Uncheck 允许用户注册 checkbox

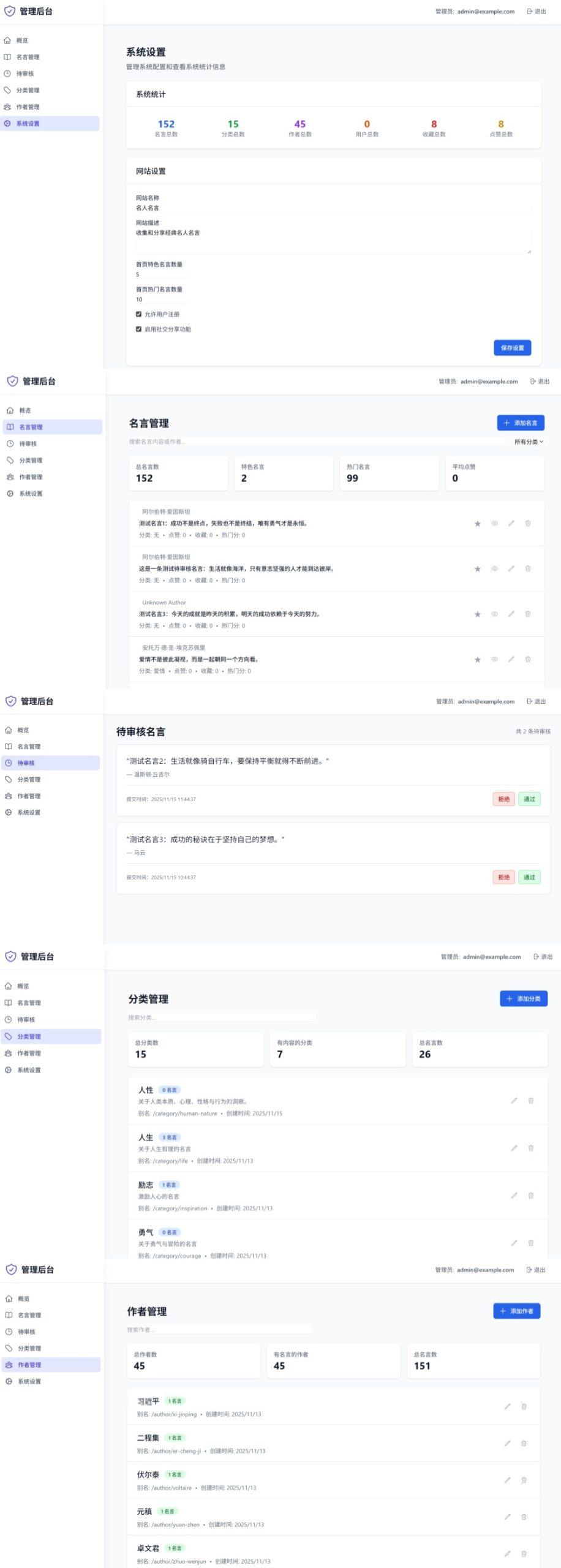coord(138,314)
